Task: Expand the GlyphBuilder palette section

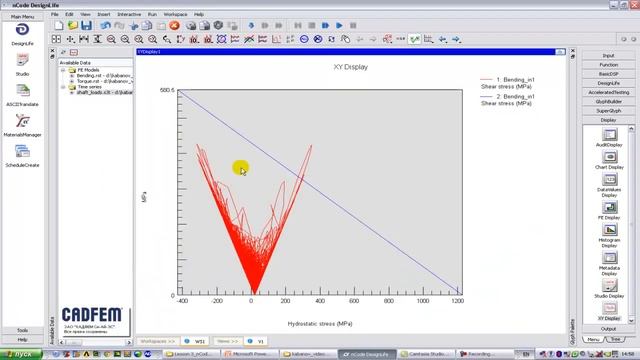Action: point(608,102)
